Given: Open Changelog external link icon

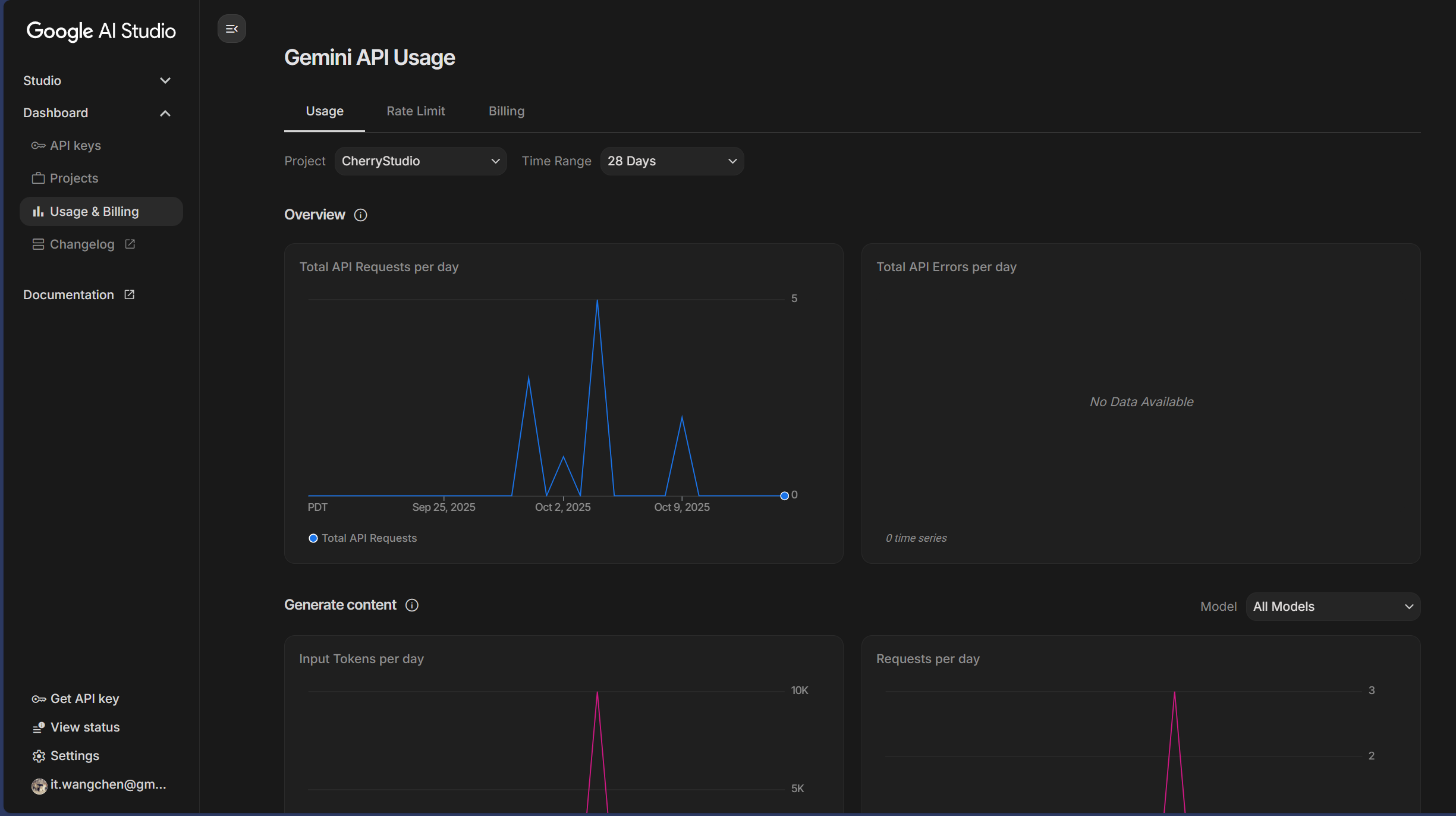Looking at the screenshot, I should pos(130,244).
